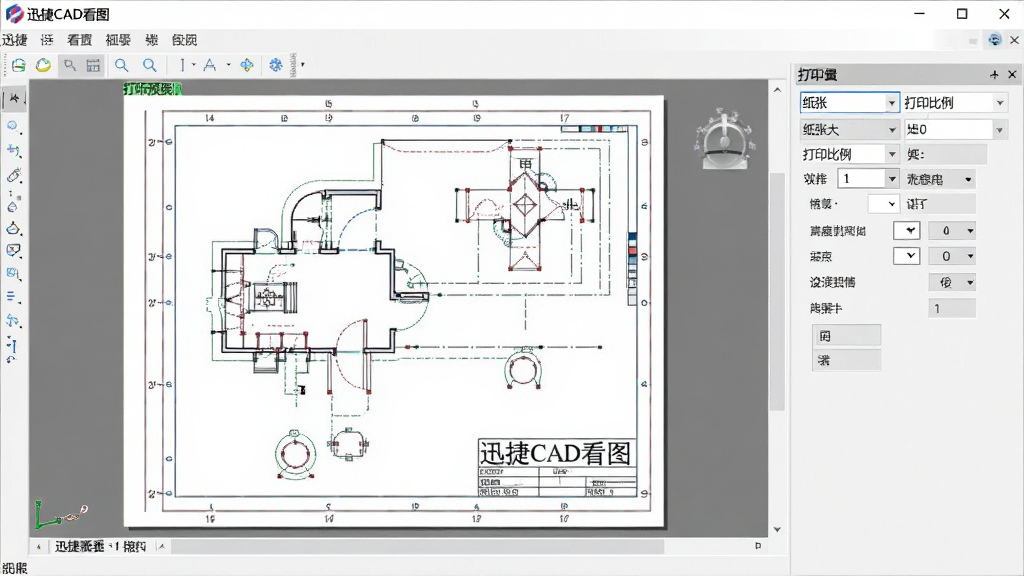The height and width of the screenshot is (576, 1024).
Task: Click the bottom field showing 1 in panel
Action: (952, 308)
